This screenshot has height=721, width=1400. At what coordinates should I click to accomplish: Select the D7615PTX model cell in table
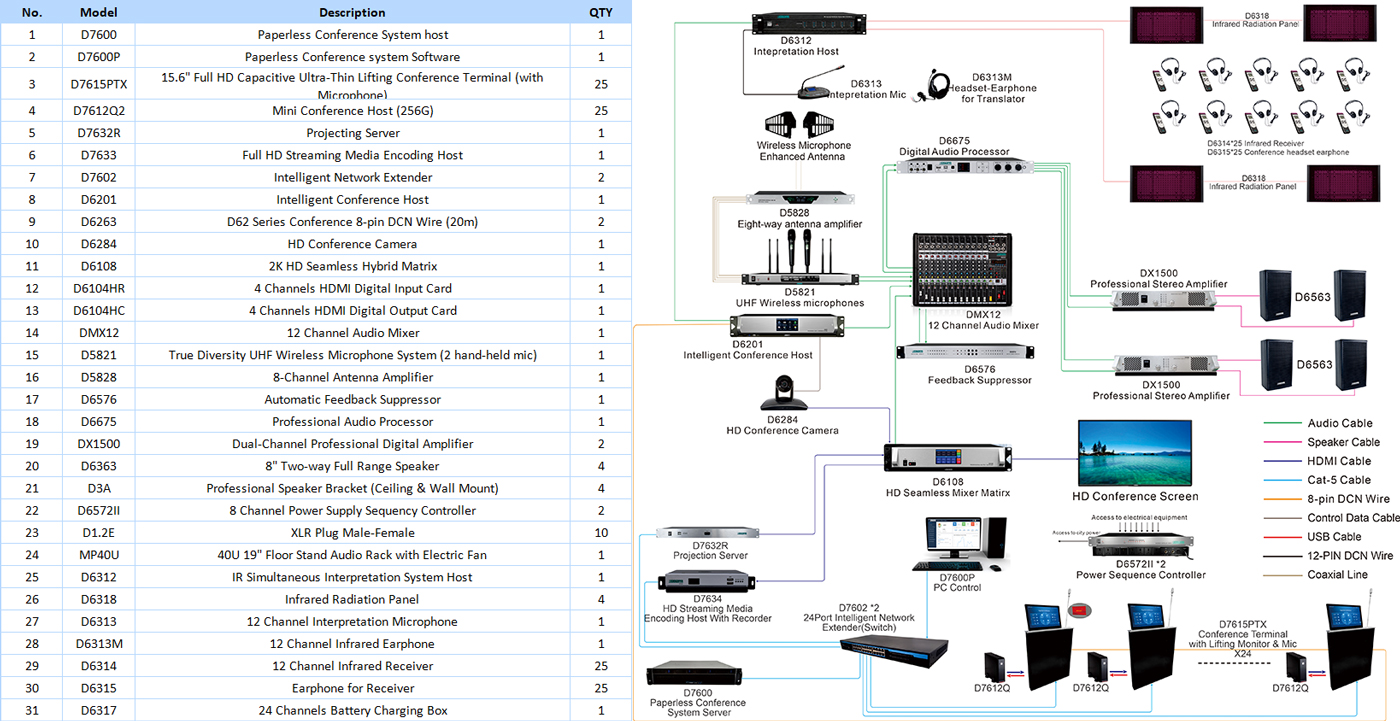click(97, 84)
